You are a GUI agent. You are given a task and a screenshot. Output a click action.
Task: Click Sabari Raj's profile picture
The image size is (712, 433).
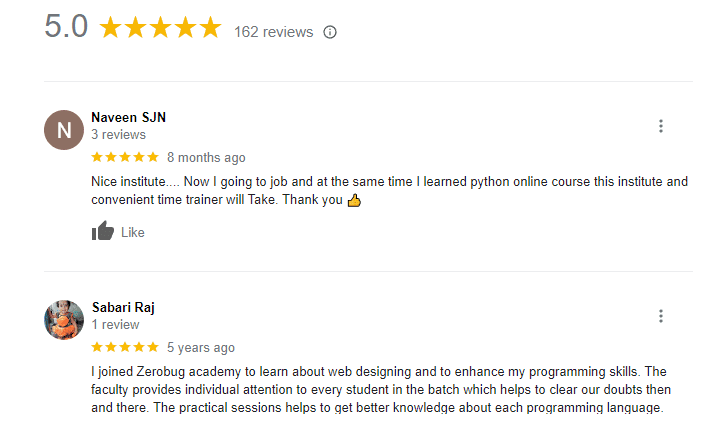pos(64,320)
